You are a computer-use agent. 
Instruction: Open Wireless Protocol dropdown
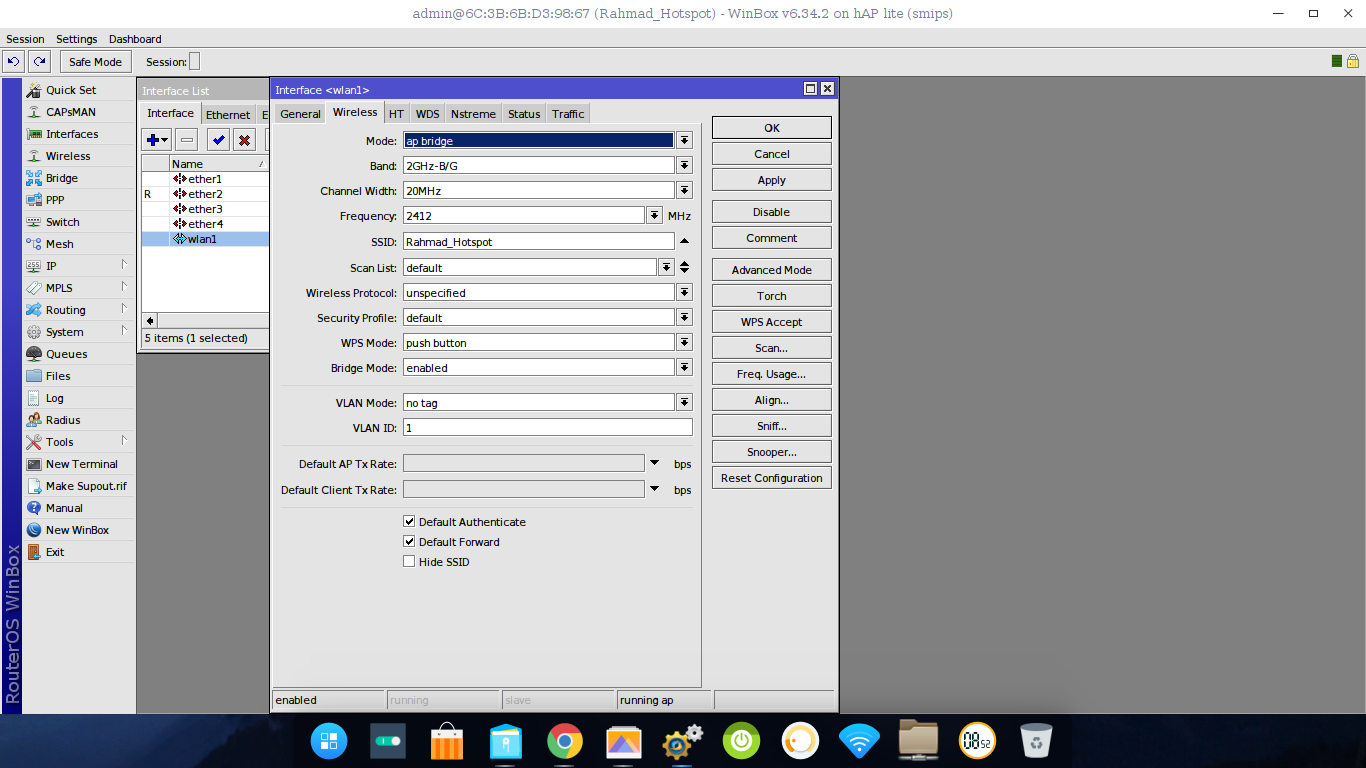(x=685, y=293)
